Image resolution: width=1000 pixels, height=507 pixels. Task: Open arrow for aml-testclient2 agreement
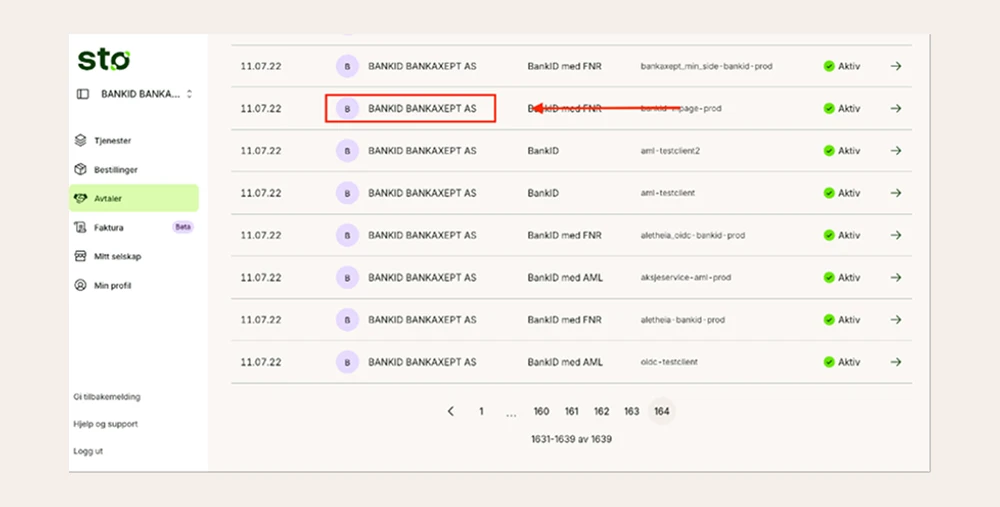tap(896, 151)
